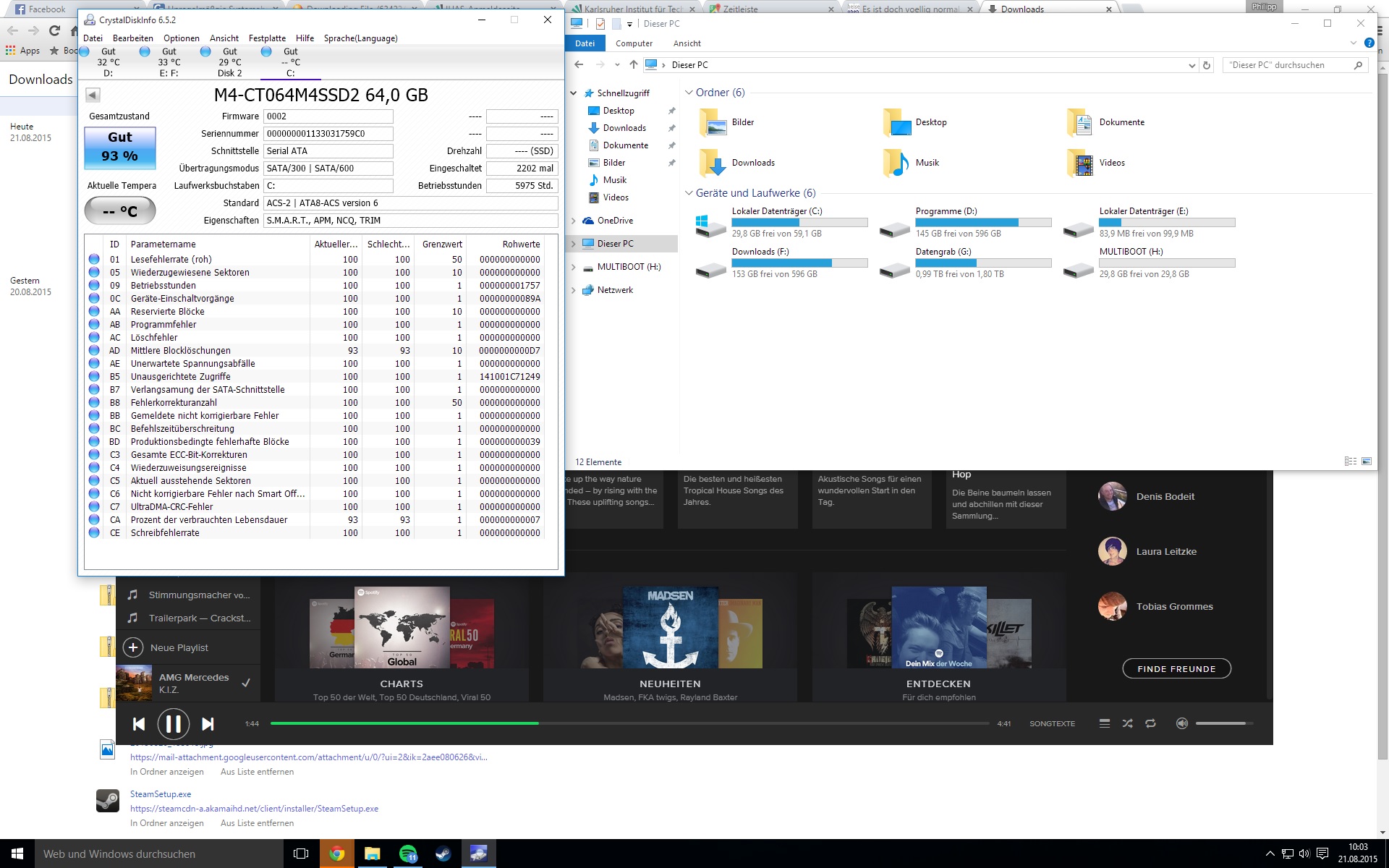
Task: Expand the OneDrive tree node
Action: coord(574,221)
